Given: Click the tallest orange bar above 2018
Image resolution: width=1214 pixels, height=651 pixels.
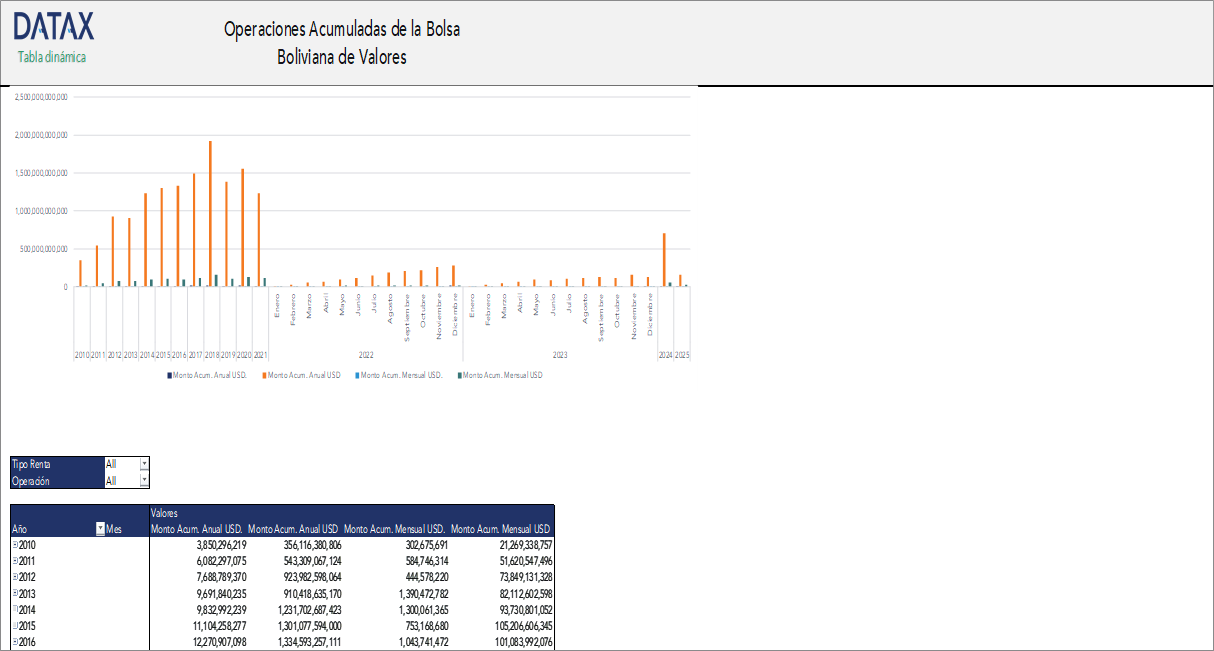Looking at the screenshot, I should 211,215.
